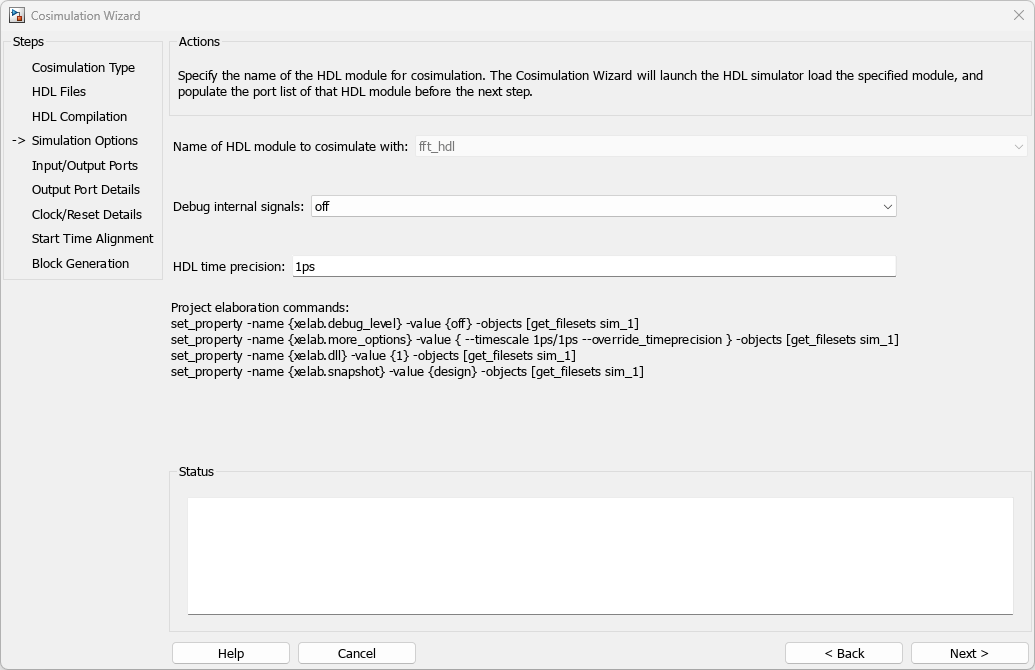Go to Cosimulation Type step
Screen dimensions: 1035x670
pos(83,68)
